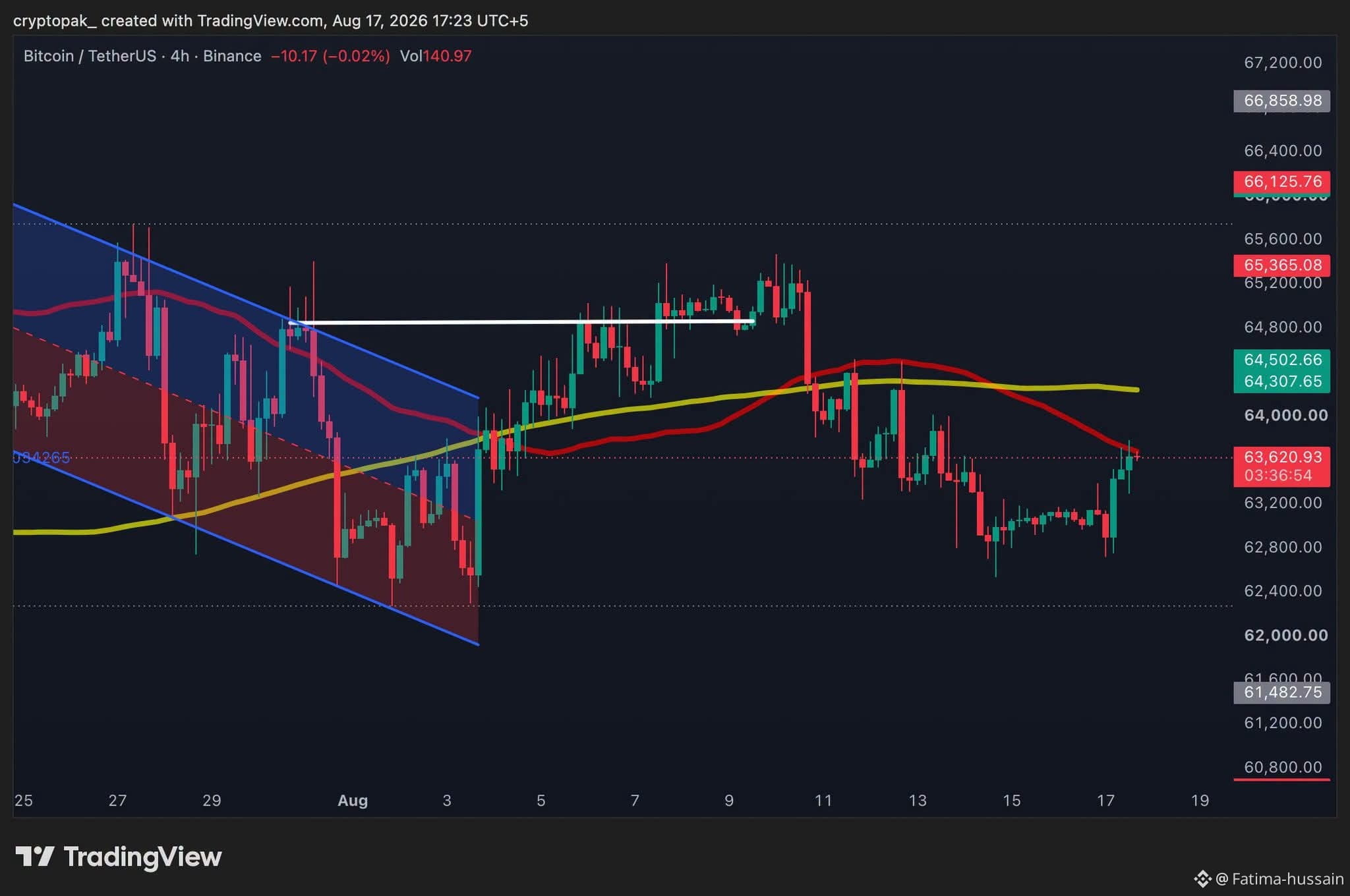The height and width of the screenshot is (896, 1350).
Task: Click the 17 date label on time axis
Action: (1105, 800)
